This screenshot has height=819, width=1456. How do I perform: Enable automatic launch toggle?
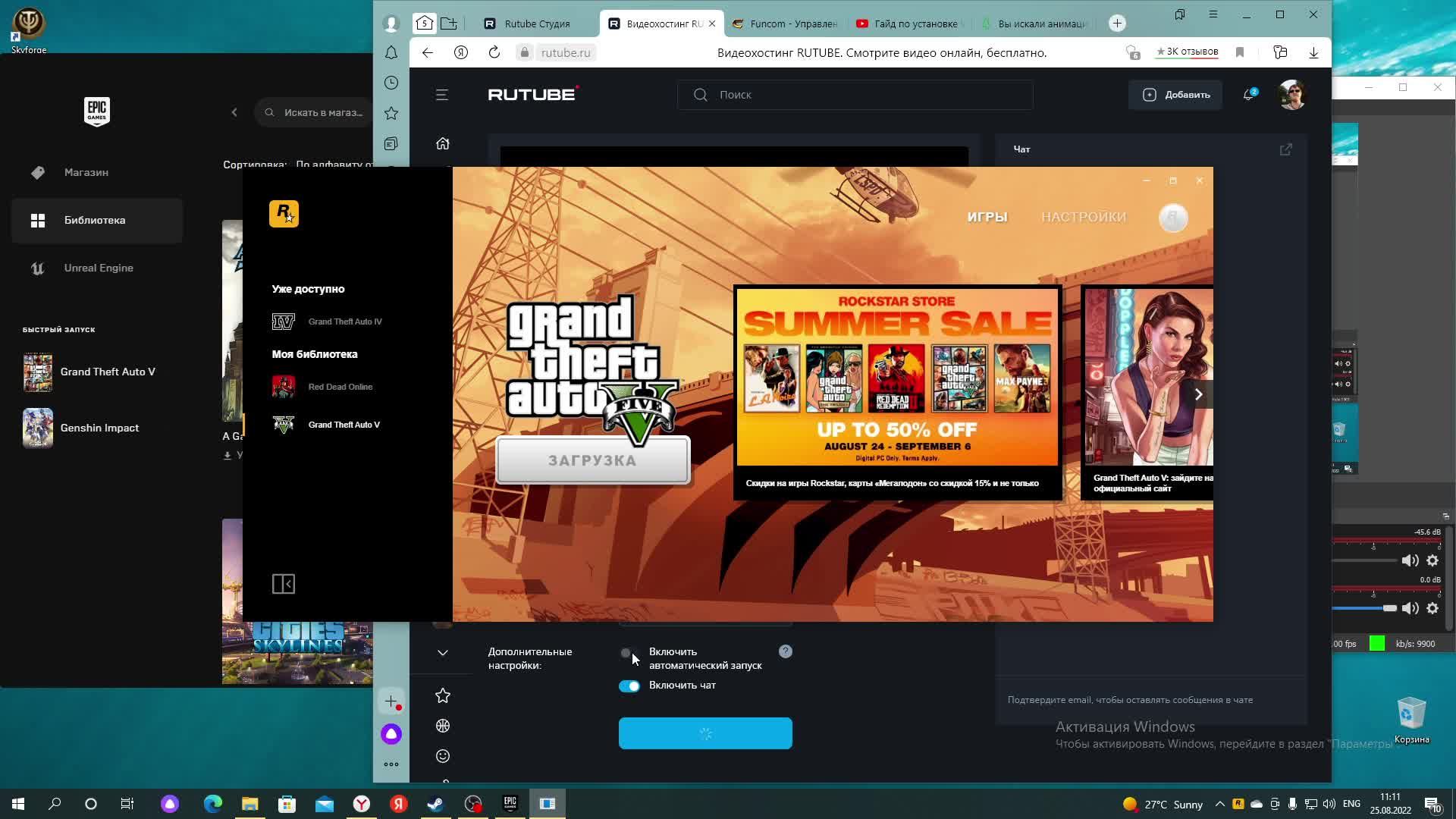[629, 653]
